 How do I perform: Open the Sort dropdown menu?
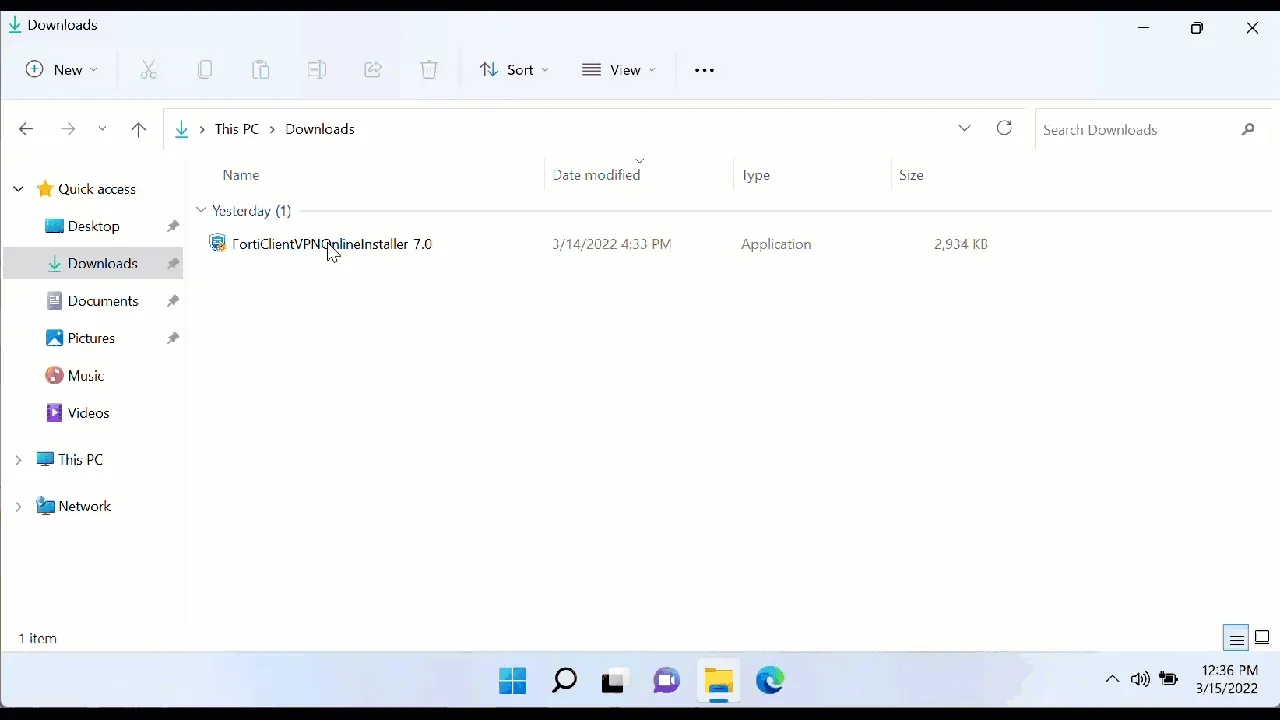click(514, 70)
